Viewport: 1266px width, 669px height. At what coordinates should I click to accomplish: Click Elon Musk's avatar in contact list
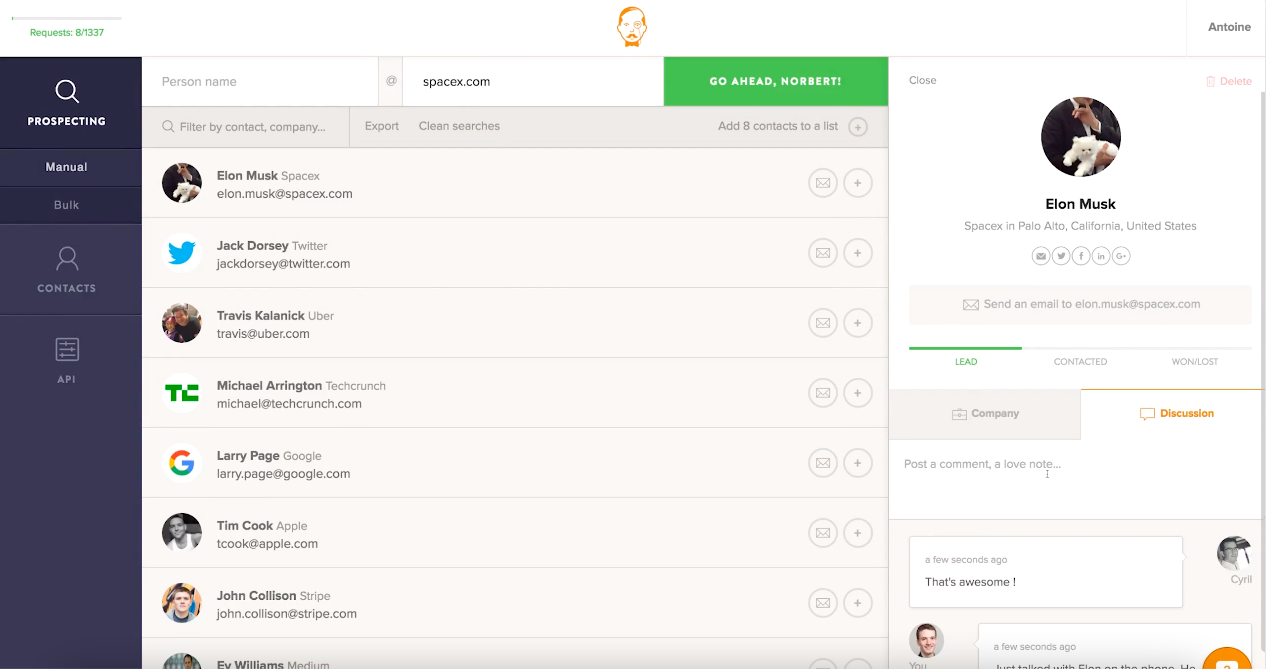click(x=182, y=183)
